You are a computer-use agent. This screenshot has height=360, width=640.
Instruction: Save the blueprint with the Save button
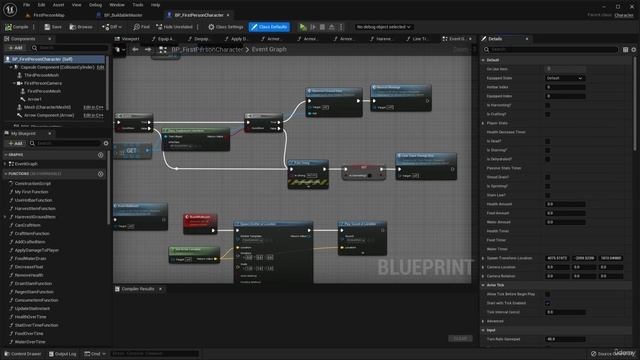pyautogui.click(x=53, y=27)
